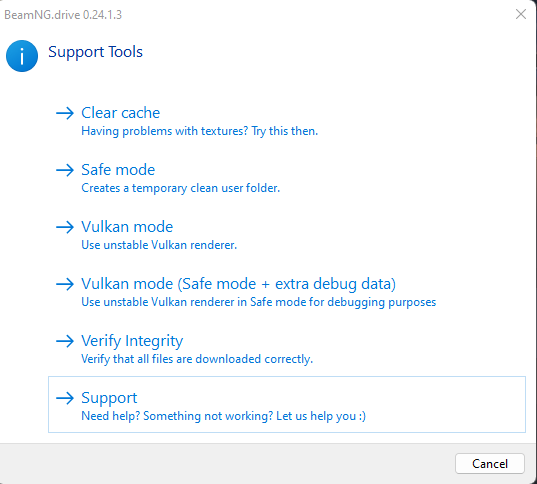This screenshot has width=537, height=484.
Task: Click the arrow icon beside Verify Integrity
Action: click(65, 341)
